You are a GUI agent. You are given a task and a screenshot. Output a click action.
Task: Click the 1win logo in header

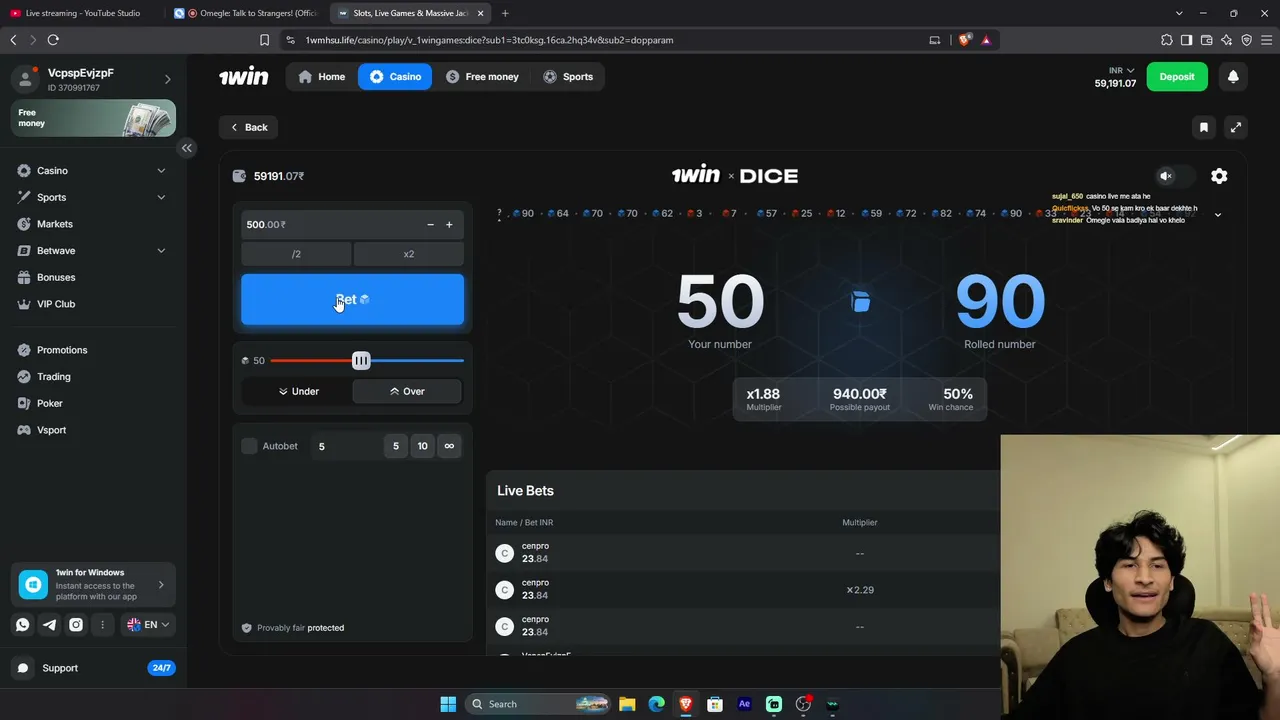click(x=244, y=77)
